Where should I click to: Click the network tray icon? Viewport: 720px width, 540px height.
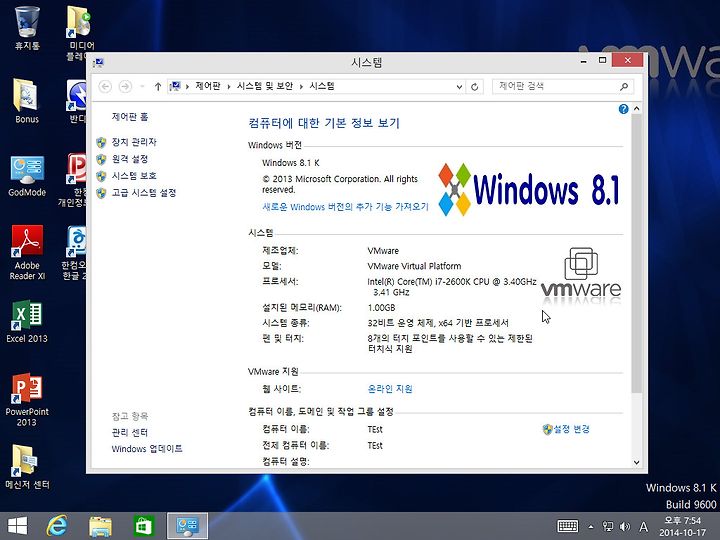[608, 527]
